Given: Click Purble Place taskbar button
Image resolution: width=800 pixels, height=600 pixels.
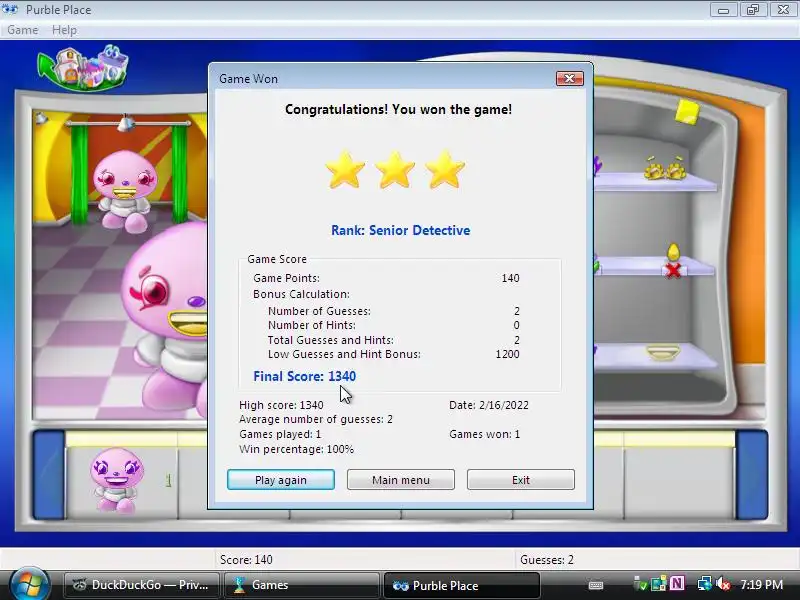Looking at the screenshot, I should point(461,585).
